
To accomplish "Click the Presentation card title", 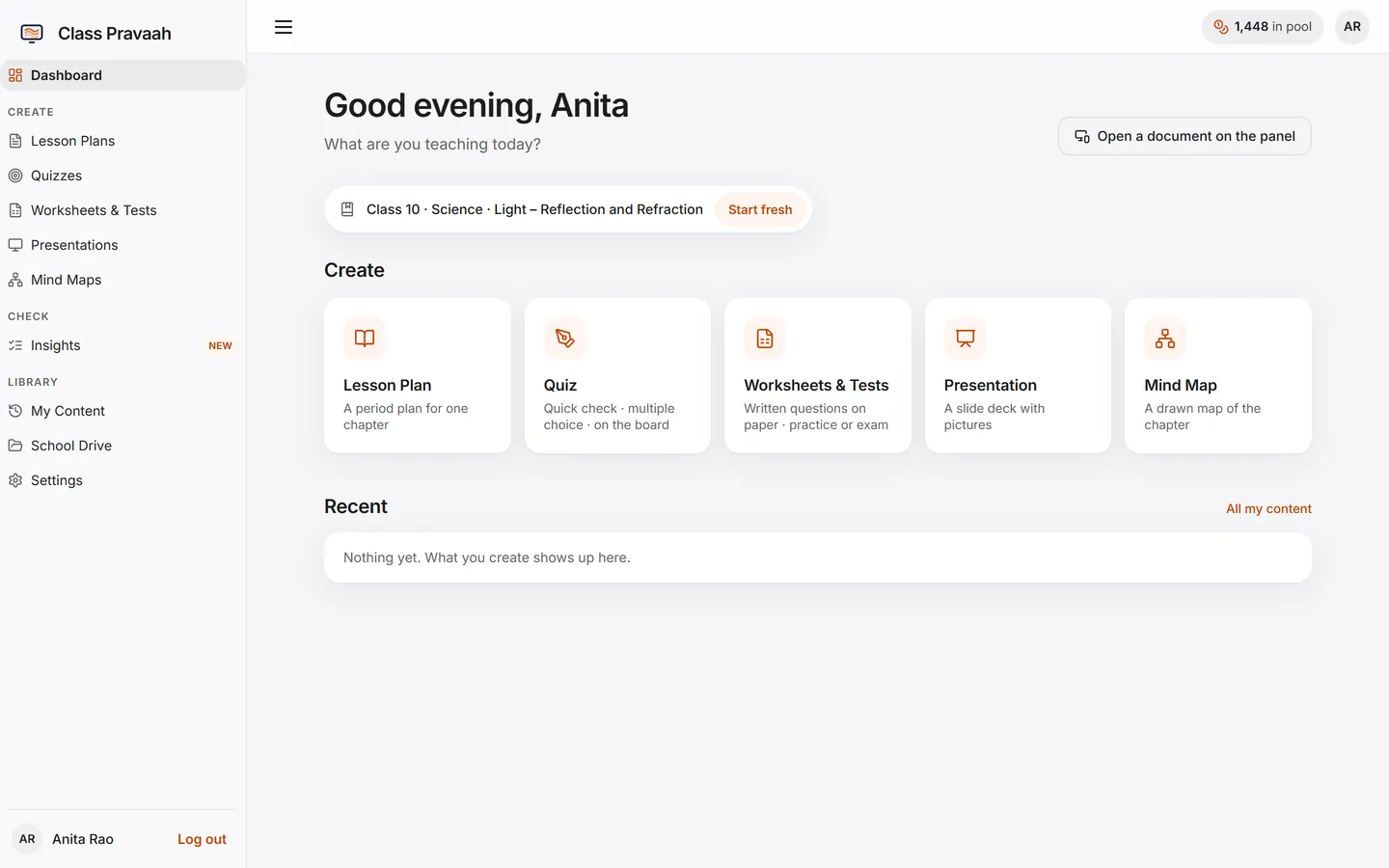I will pyautogui.click(x=991, y=385).
